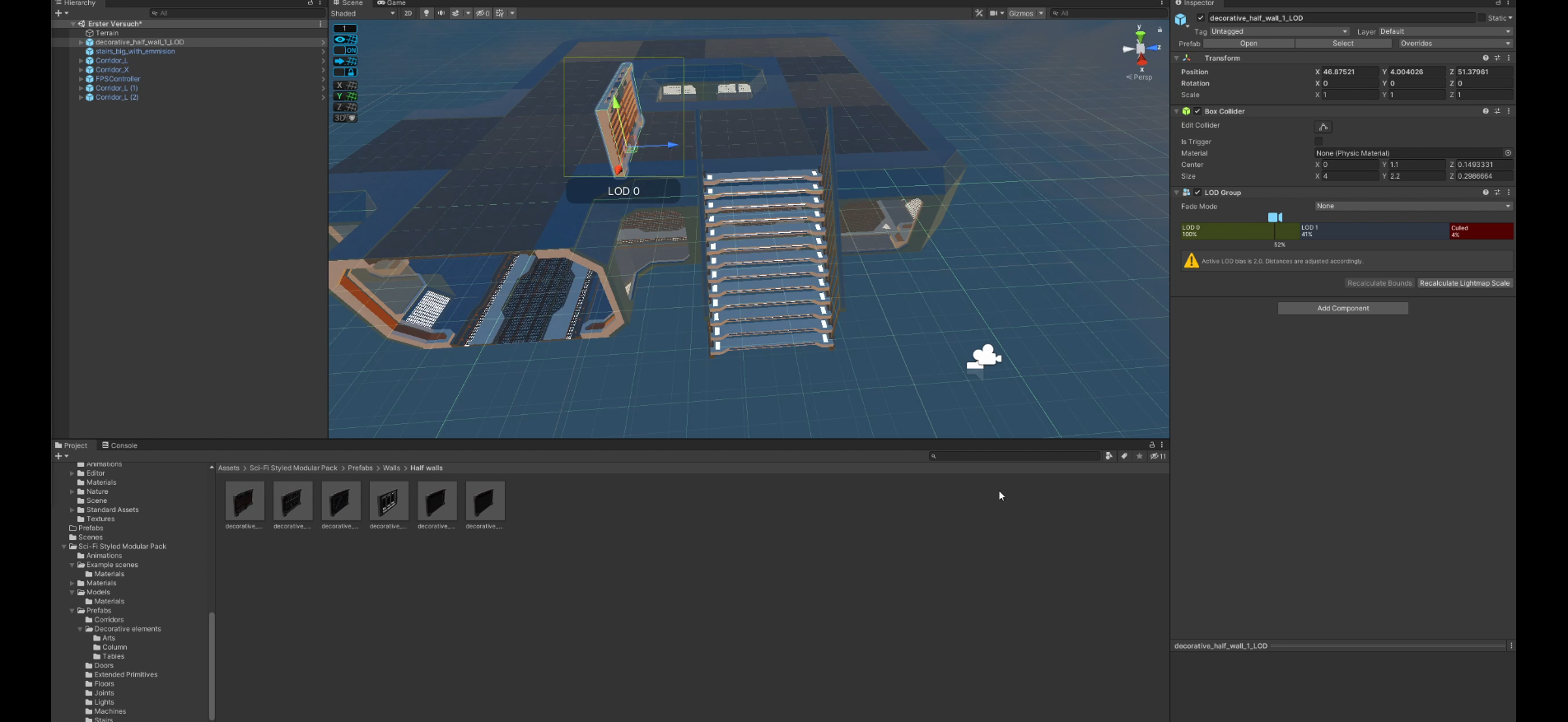
Task: Enable the Is Trigger checkbox
Action: (1318, 142)
